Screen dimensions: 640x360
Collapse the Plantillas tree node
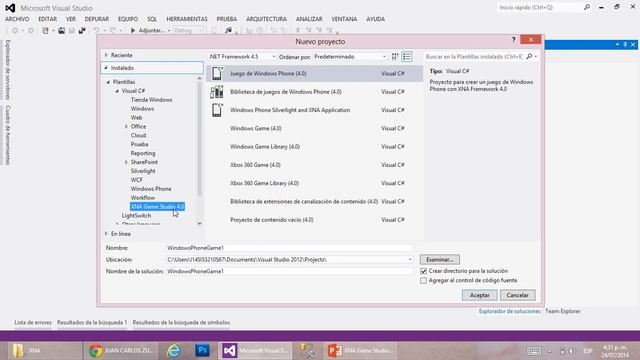(x=108, y=82)
